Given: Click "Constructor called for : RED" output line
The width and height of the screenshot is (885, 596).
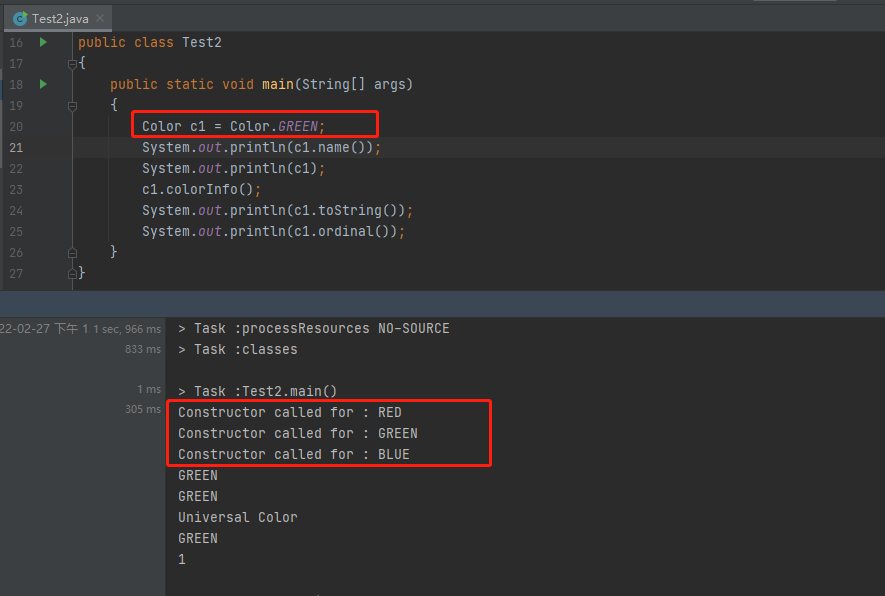Looking at the screenshot, I should pos(290,413).
